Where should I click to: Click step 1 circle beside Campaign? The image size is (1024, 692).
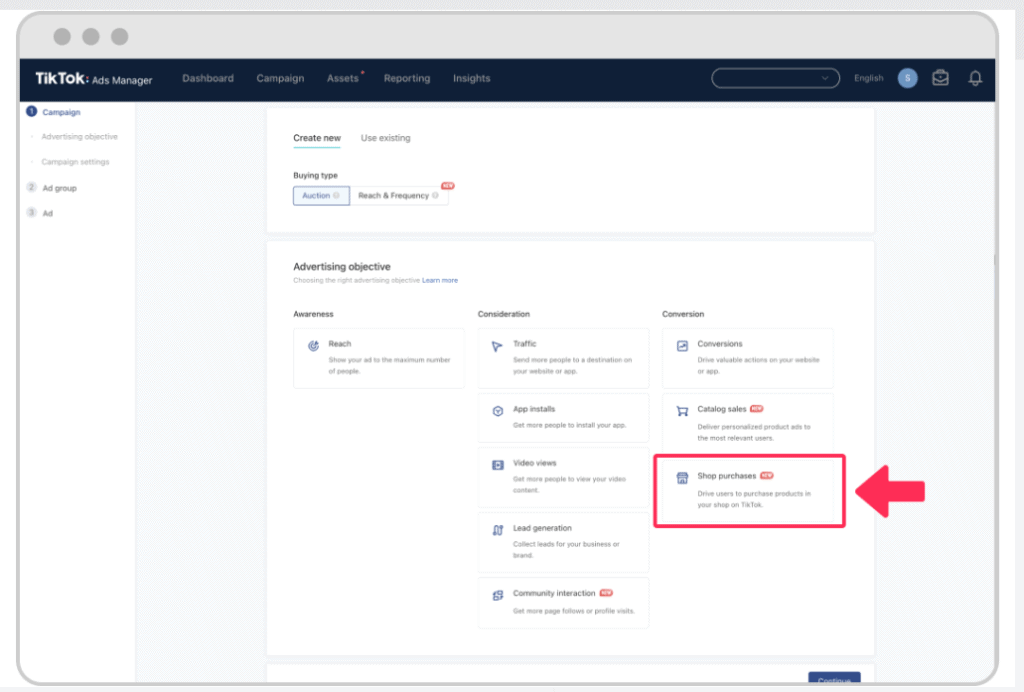(x=31, y=112)
